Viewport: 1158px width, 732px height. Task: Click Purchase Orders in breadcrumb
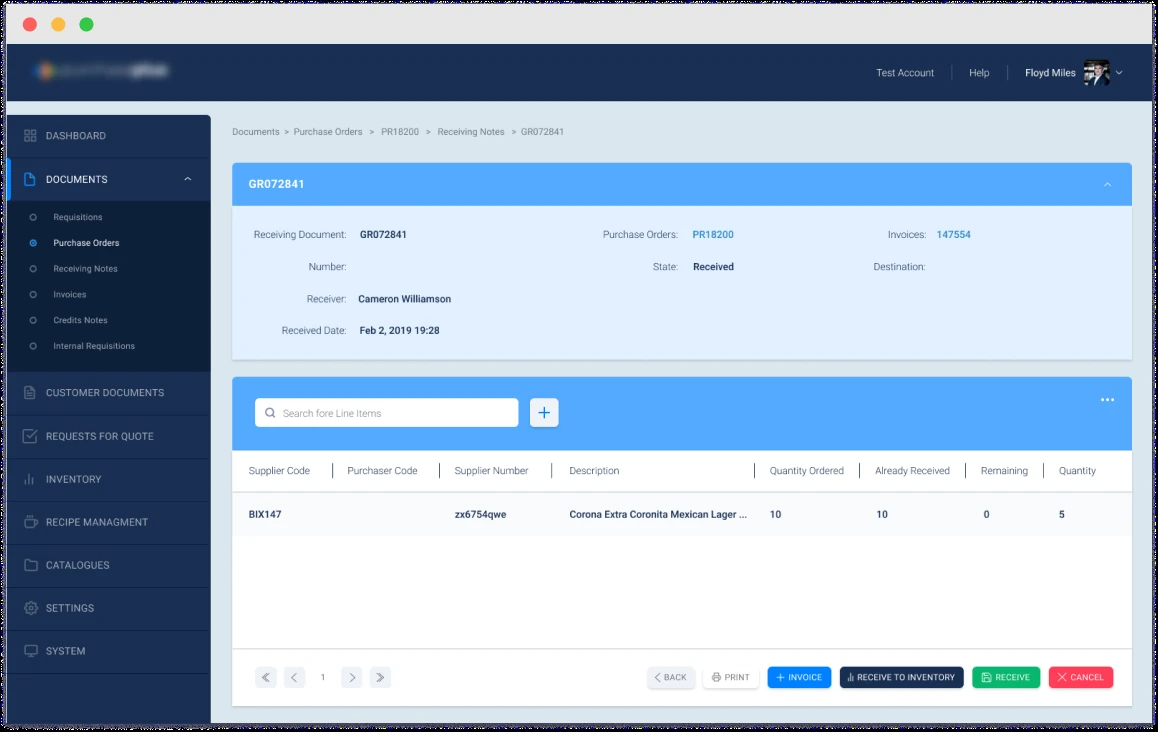coord(328,132)
